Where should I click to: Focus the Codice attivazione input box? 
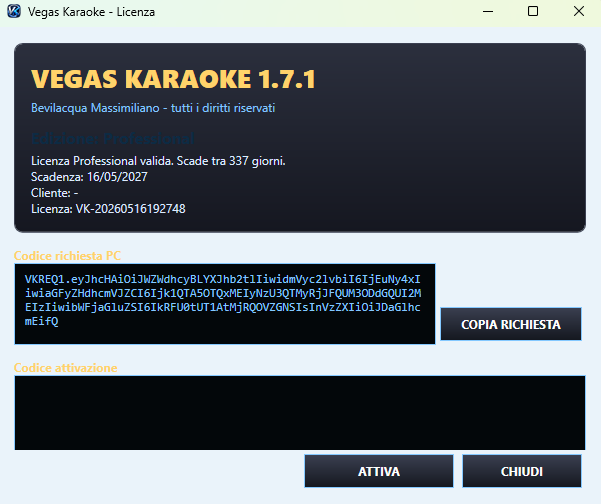(x=300, y=413)
